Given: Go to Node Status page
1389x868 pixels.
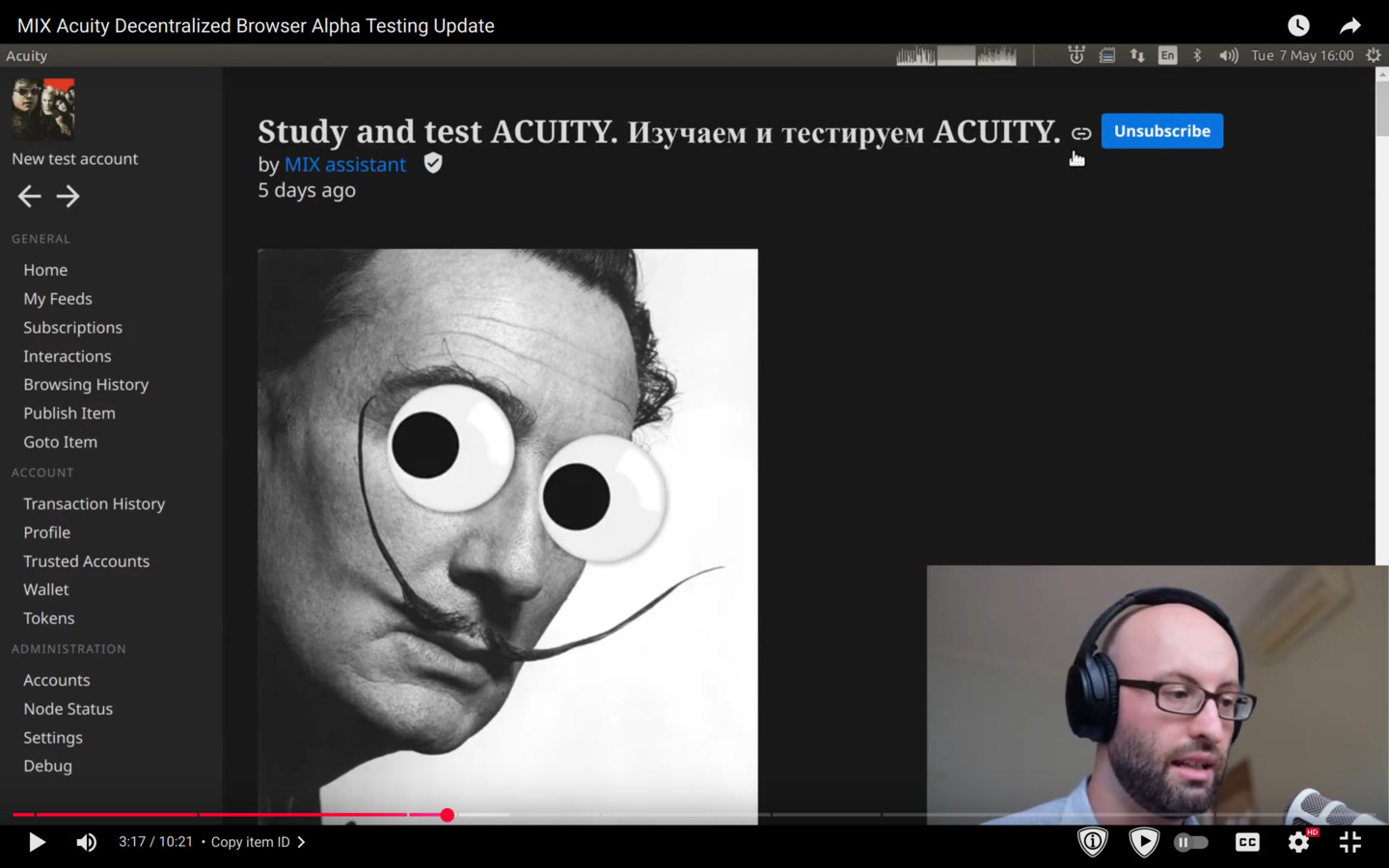Looking at the screenshot, I should 68,709.
